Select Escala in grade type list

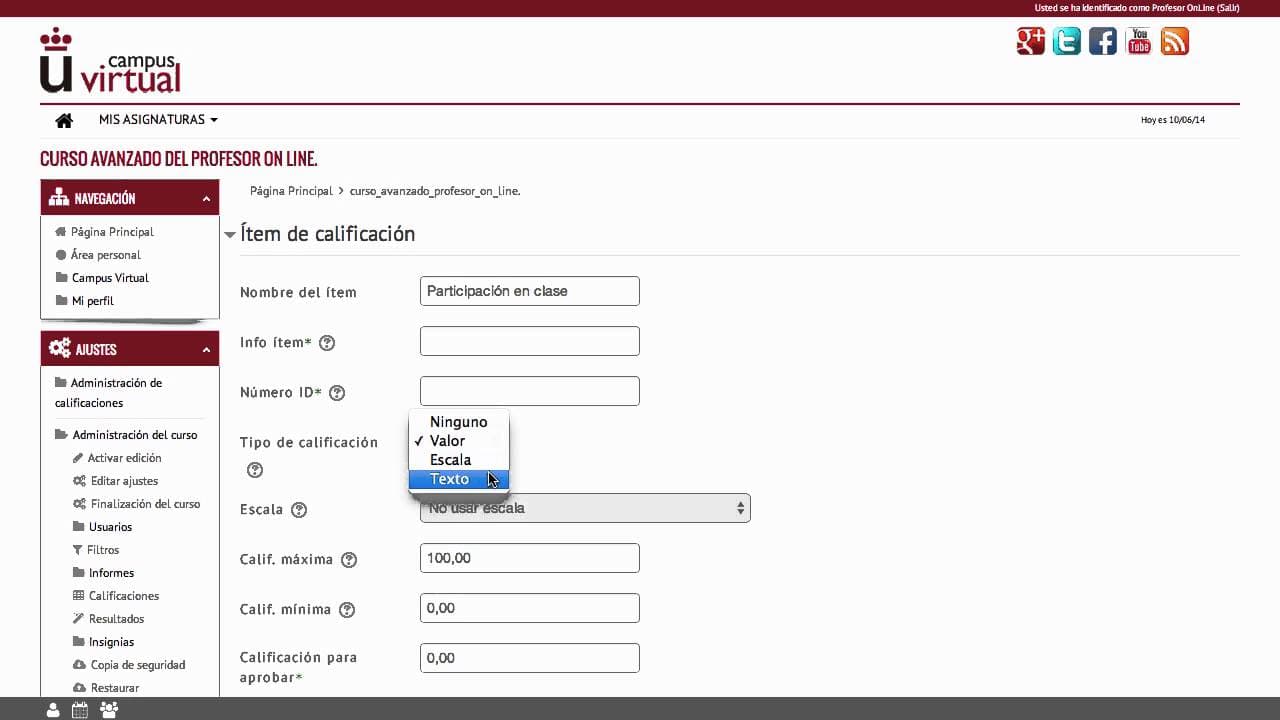(459, 460)
